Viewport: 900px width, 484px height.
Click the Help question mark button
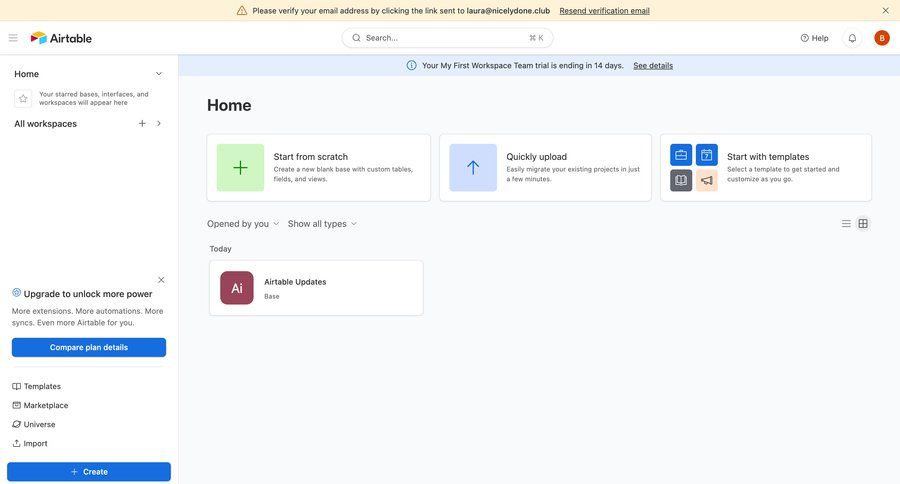tap(814, 38)
